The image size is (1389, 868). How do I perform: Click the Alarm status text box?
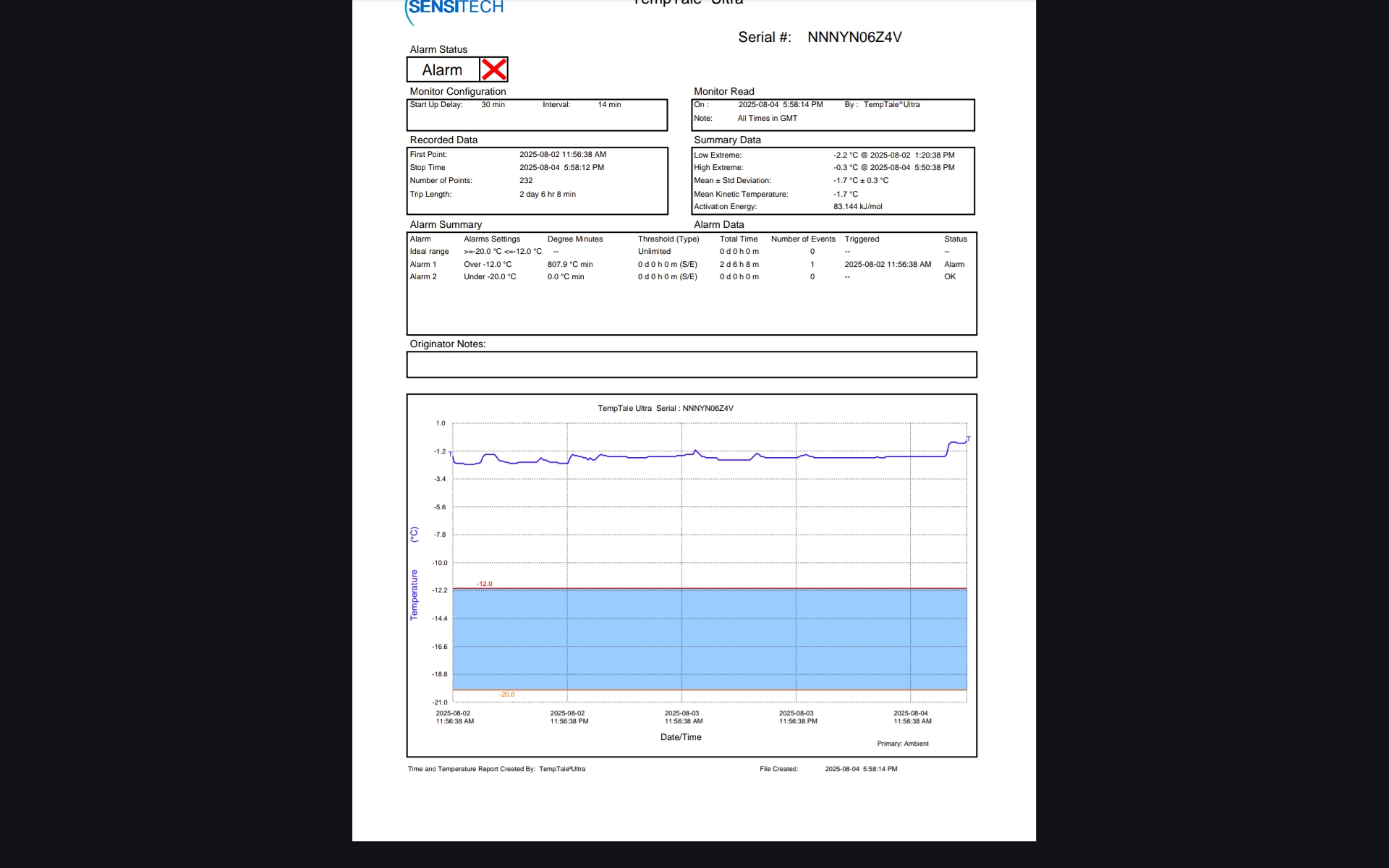443,70
